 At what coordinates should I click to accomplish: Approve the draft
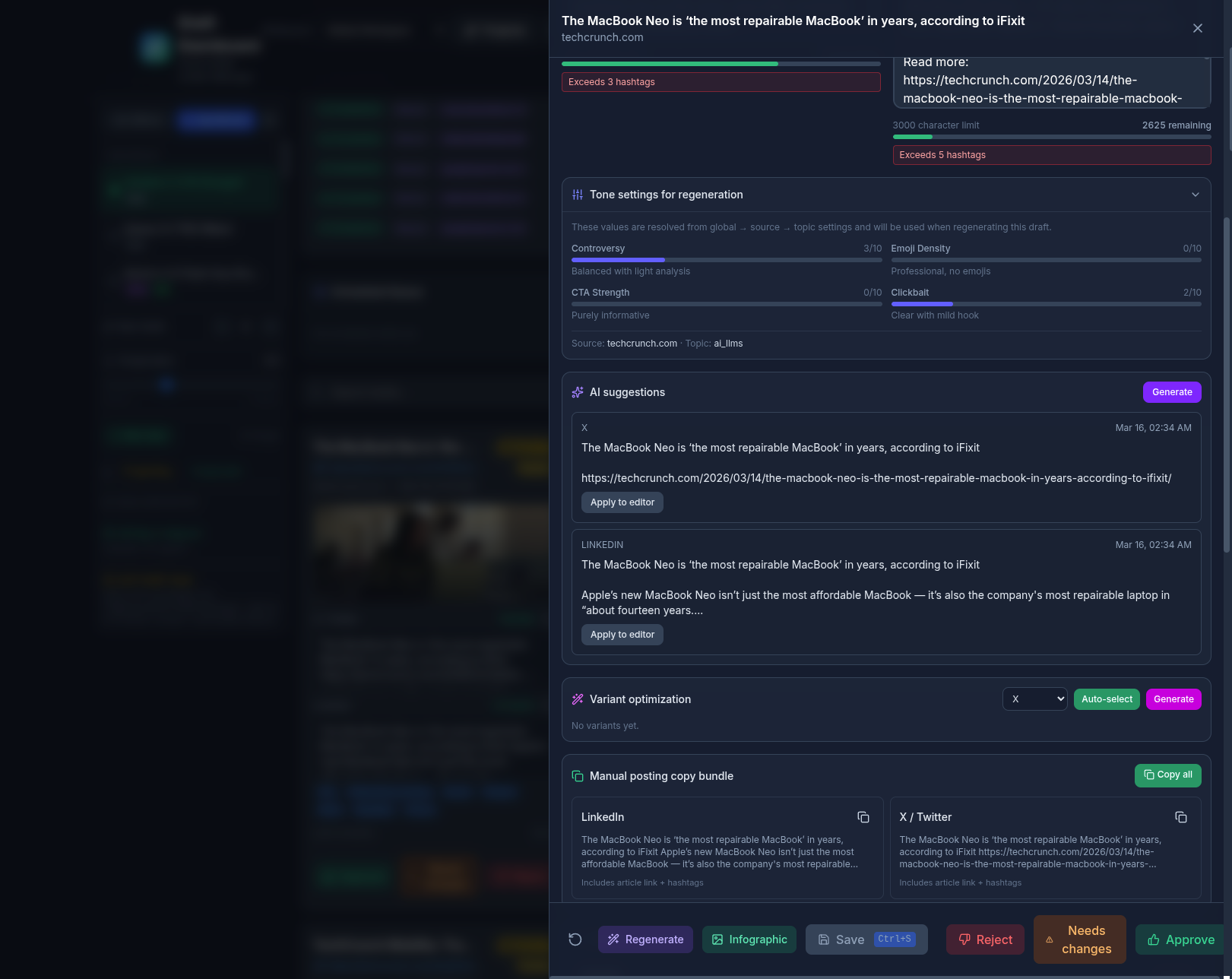click(1180, 939)
